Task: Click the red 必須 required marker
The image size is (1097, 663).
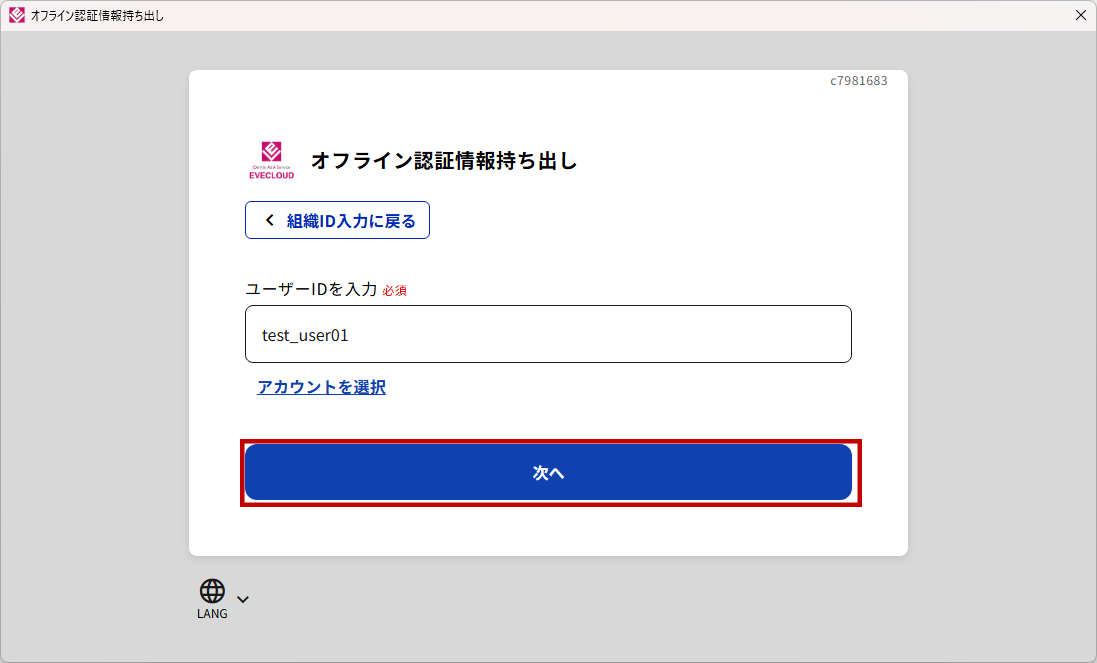Action: (394, 290)
